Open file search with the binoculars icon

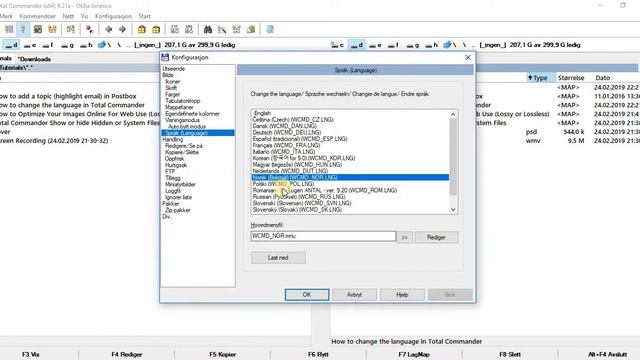(208, 29)
